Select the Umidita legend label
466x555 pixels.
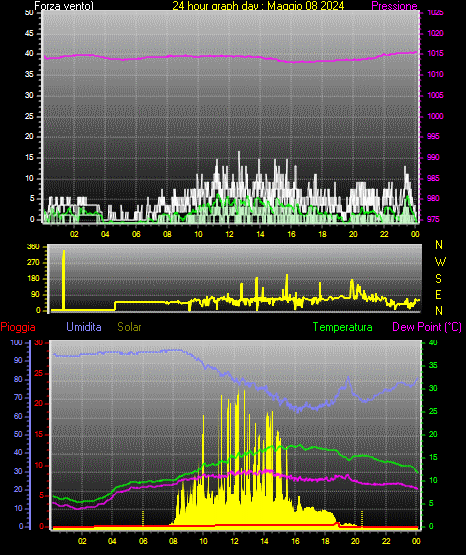tap(84, 326)
